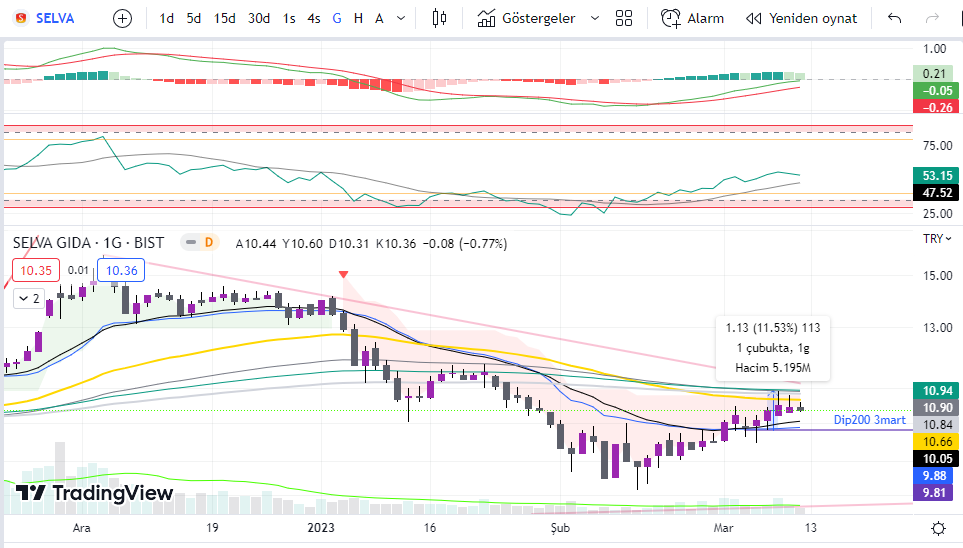Select the G daily timeframe
This screenshot has width=963, height=548.
[x=337, y=18]
